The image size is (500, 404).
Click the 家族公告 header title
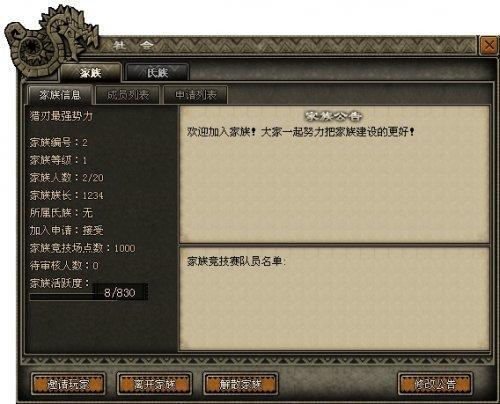(x=334, y=116)
